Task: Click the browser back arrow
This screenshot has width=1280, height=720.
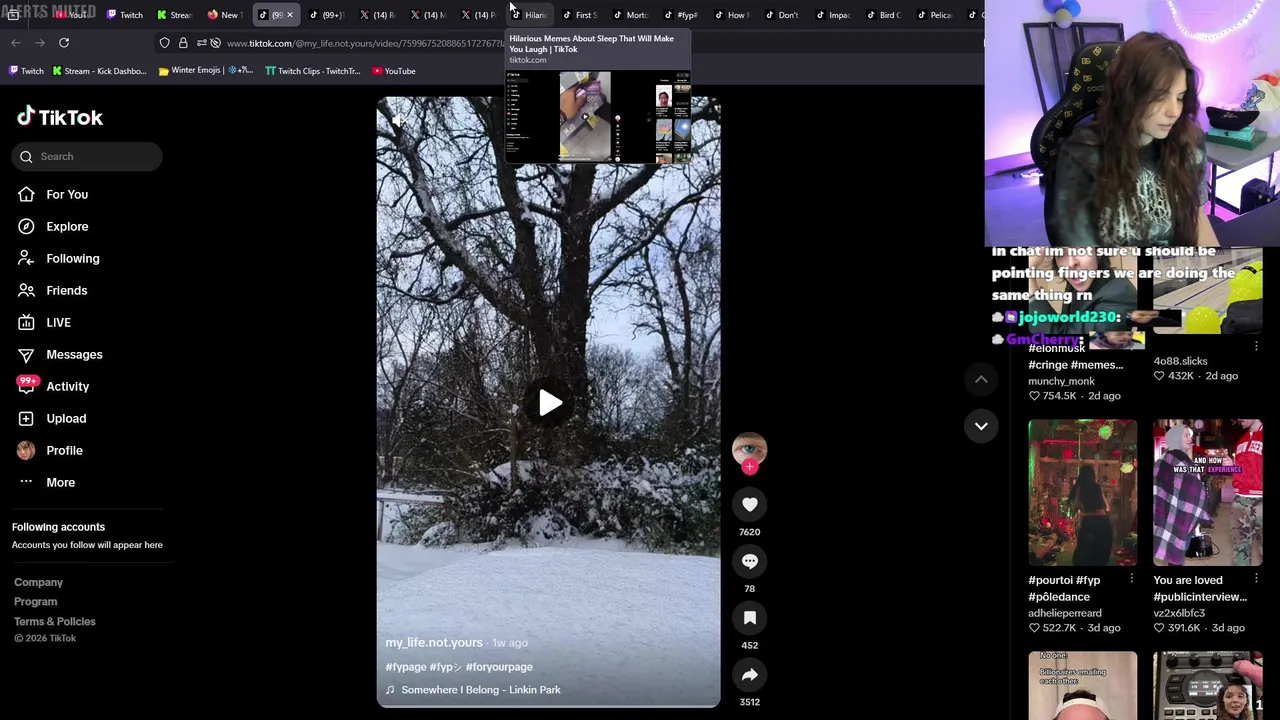Action: click(x=16, y=43)
